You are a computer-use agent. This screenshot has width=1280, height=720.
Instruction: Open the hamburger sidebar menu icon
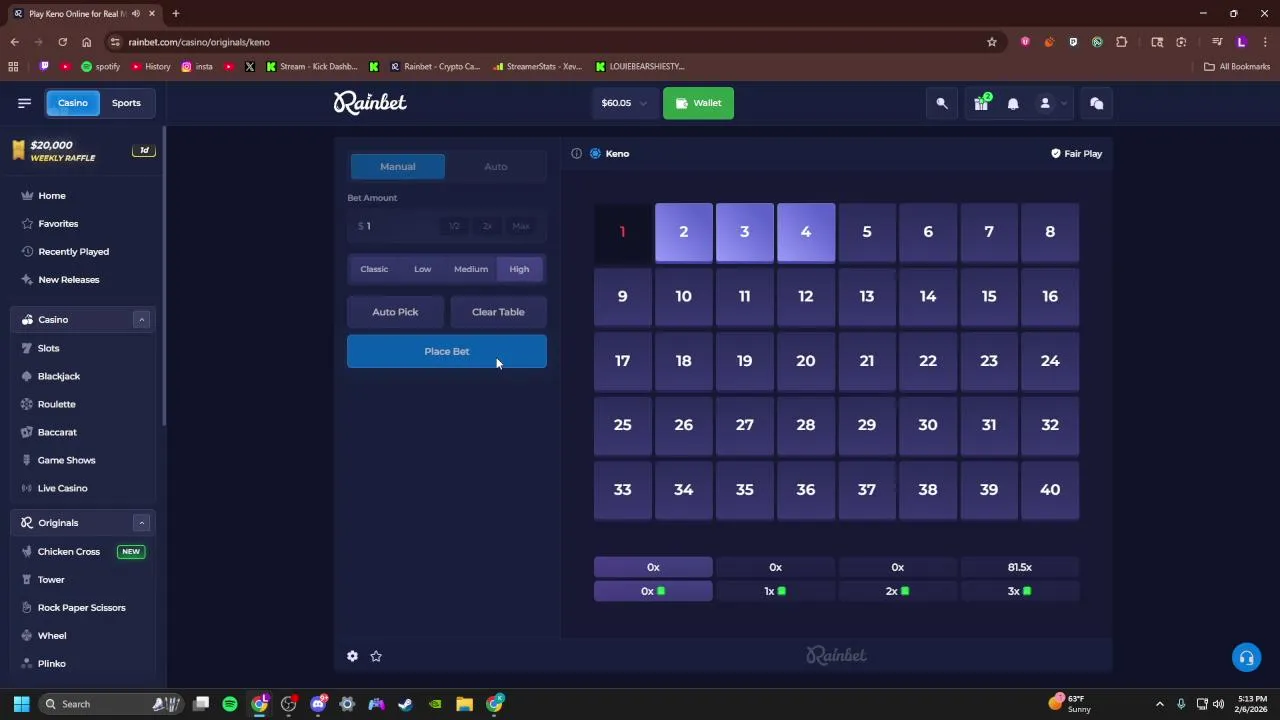(24, 103)
